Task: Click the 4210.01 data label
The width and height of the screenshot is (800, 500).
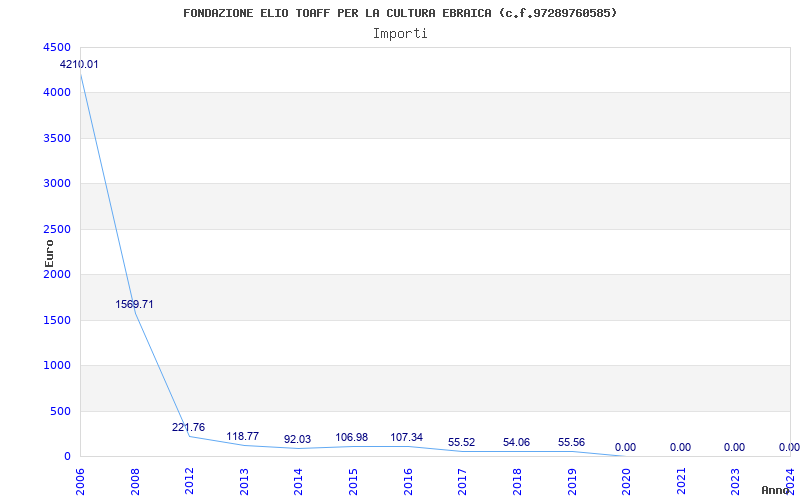Action: (79, 65)
